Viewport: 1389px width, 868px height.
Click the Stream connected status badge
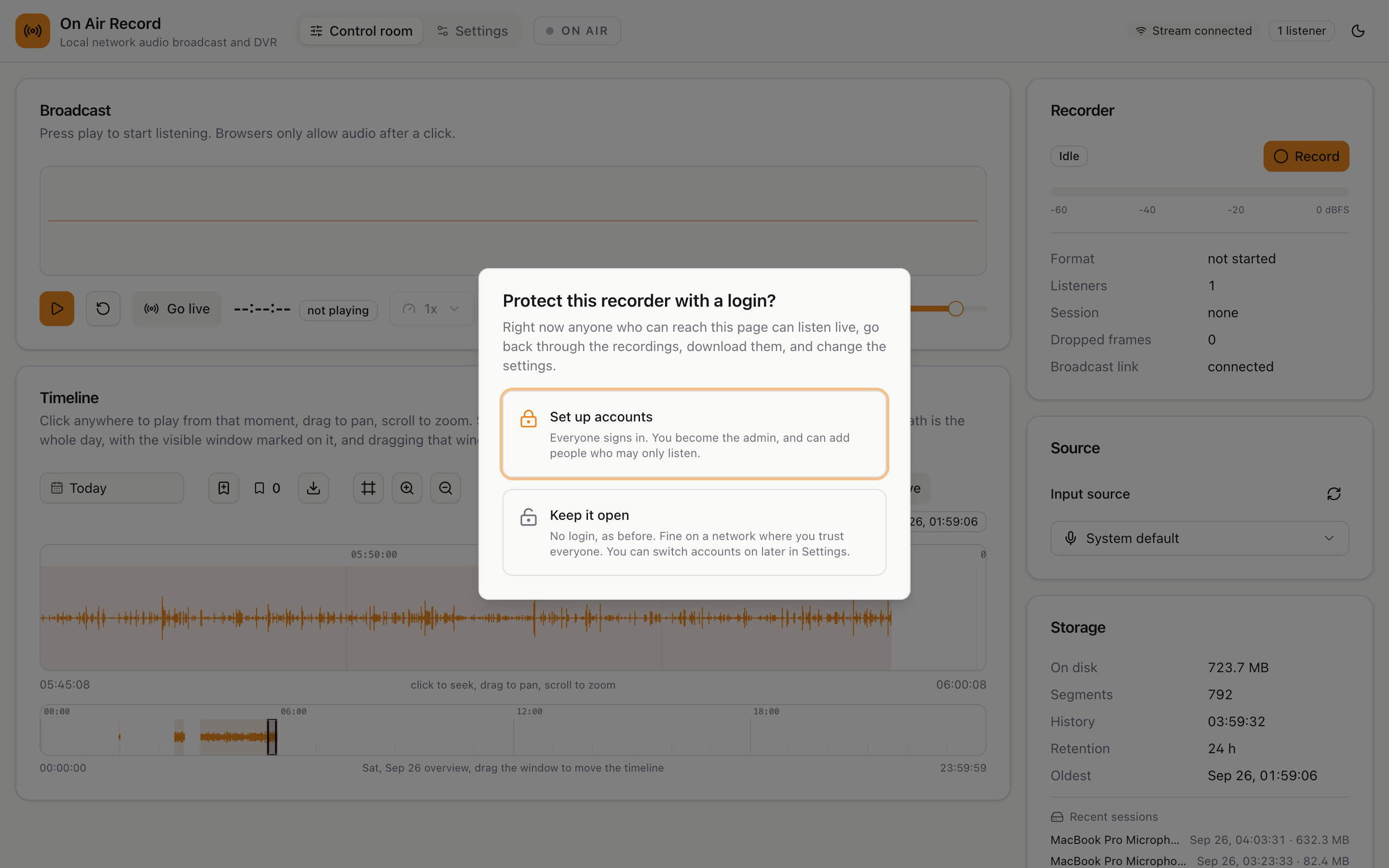coord(1194,31)
